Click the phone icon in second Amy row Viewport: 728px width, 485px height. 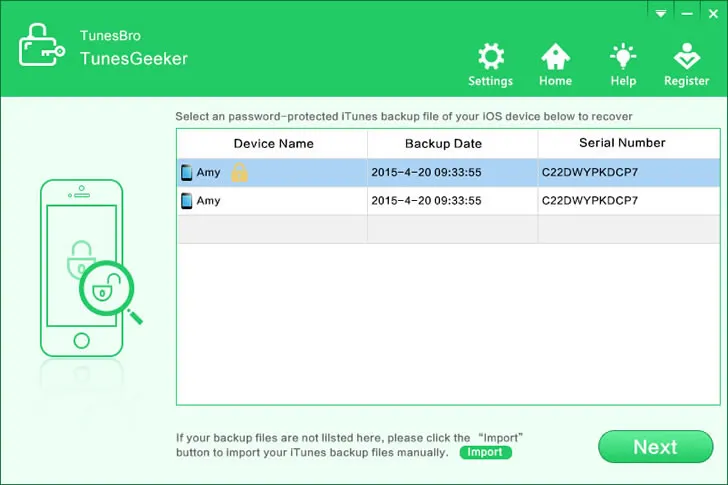(x=186, y=201)
